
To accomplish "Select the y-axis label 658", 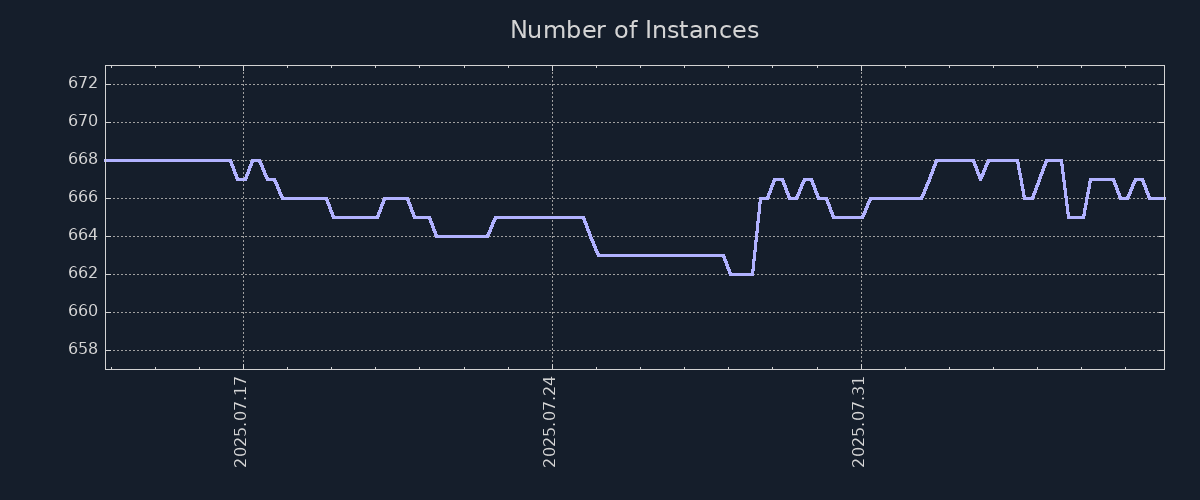I will (83, 349).
